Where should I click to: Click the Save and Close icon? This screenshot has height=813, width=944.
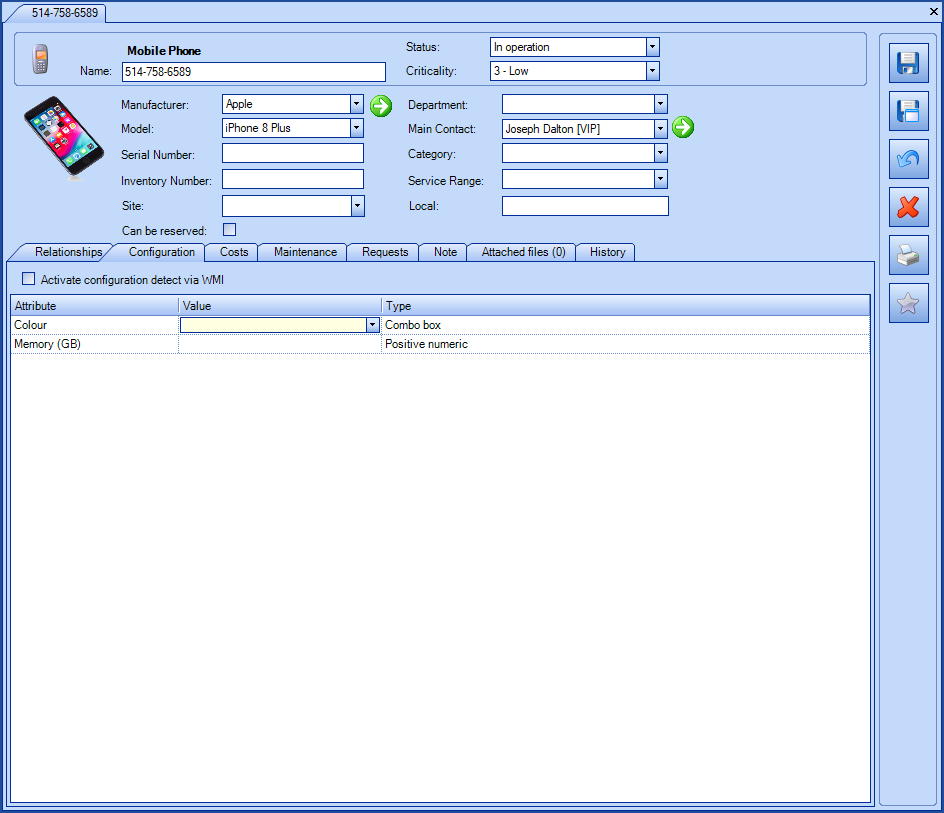point(908,111)
